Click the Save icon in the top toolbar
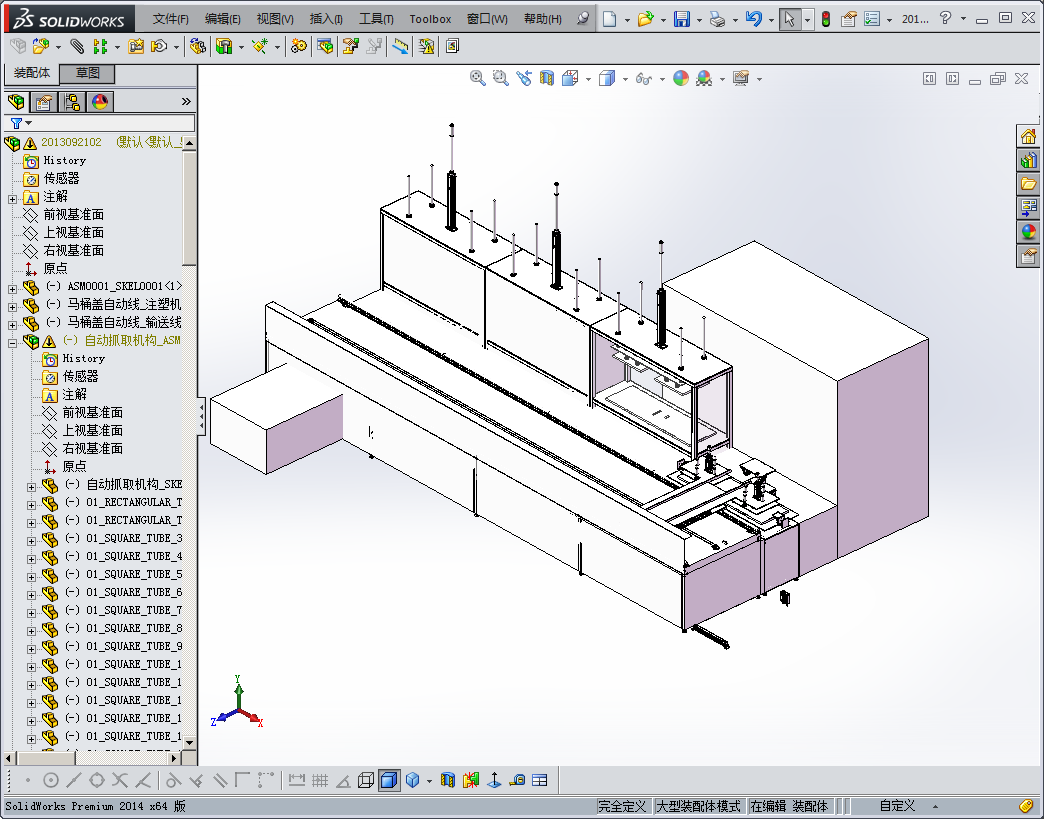The image size is (1044, 819). (x=681, y=19)
